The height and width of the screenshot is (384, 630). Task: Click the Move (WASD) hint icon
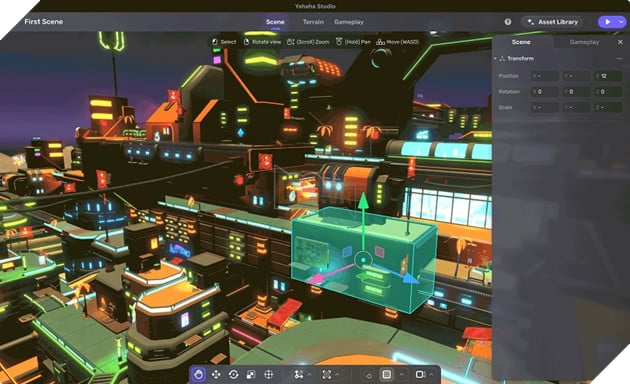click(380, 42)
